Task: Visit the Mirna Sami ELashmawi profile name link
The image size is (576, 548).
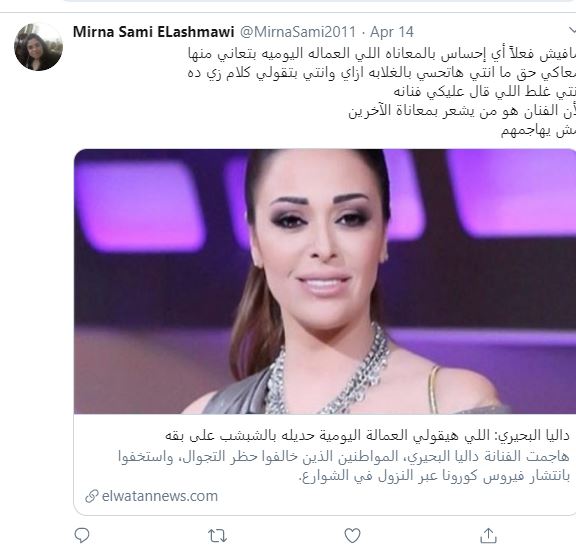Action: (x=153, y=32)
